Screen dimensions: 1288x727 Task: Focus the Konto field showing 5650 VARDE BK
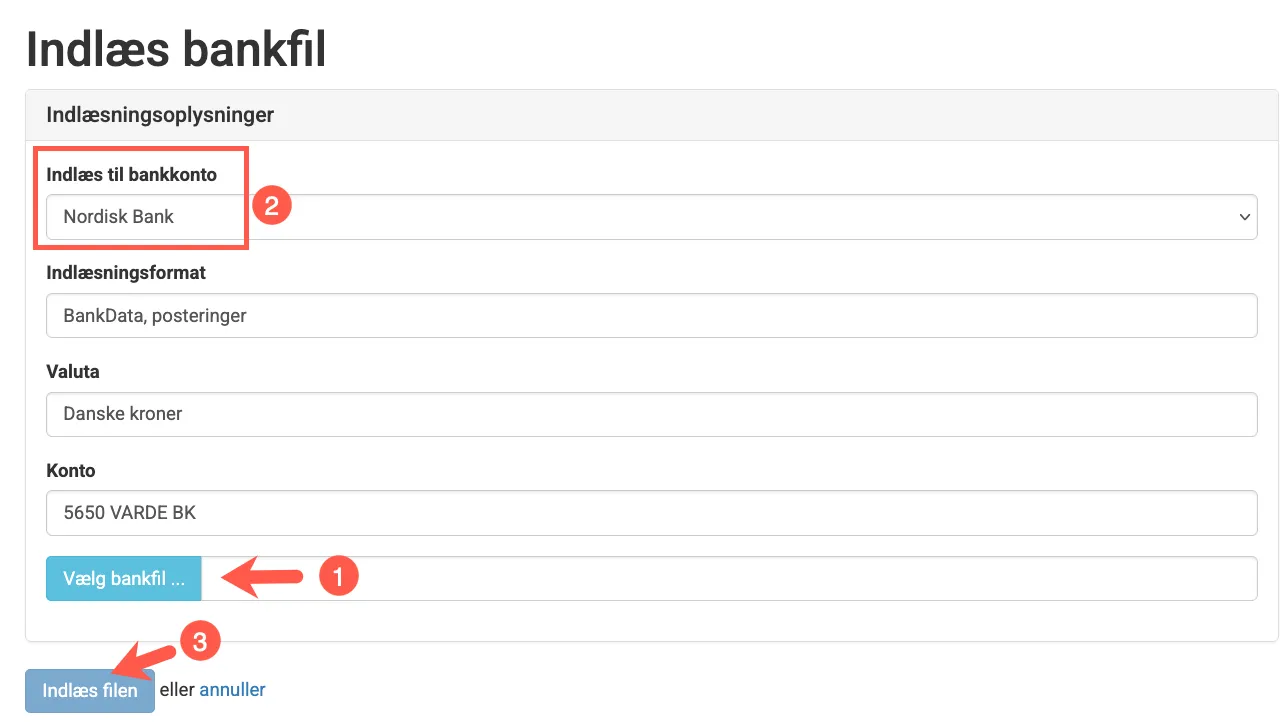point(650,513)
